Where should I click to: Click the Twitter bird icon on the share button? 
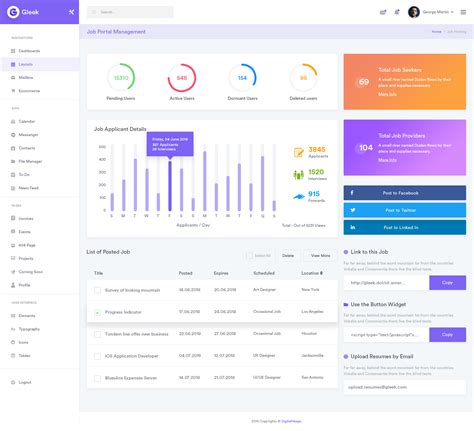coord(353,210)
